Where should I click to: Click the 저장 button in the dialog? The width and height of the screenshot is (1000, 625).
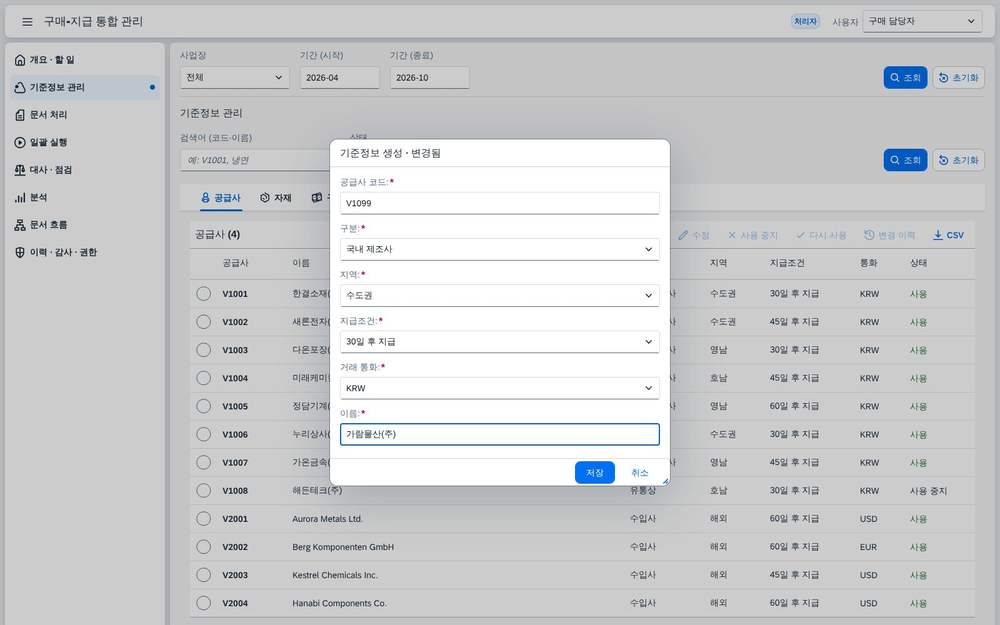pyautogui.click(x=594, y=473)
